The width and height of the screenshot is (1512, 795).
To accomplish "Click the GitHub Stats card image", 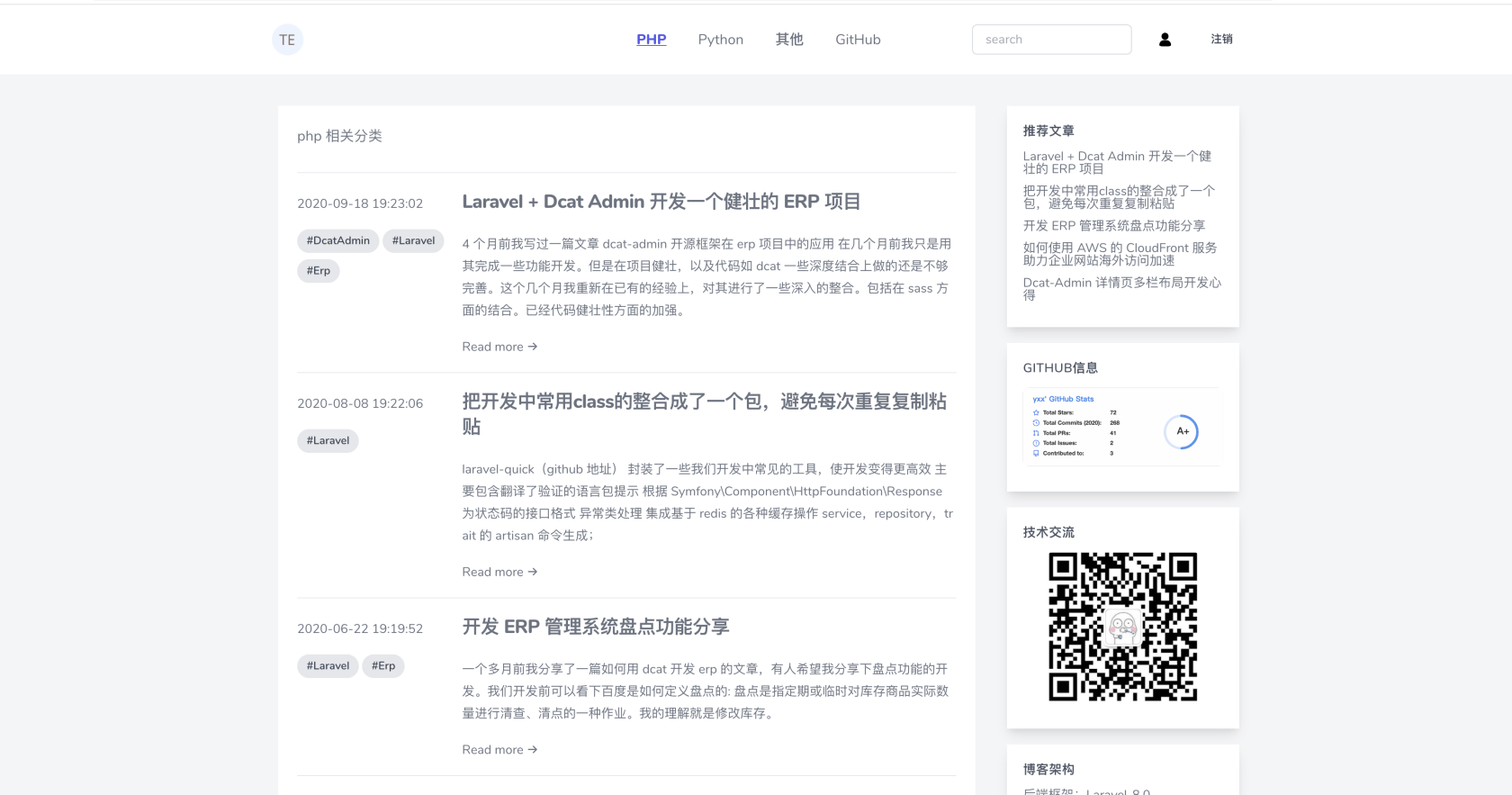I will click(1120, 428).
